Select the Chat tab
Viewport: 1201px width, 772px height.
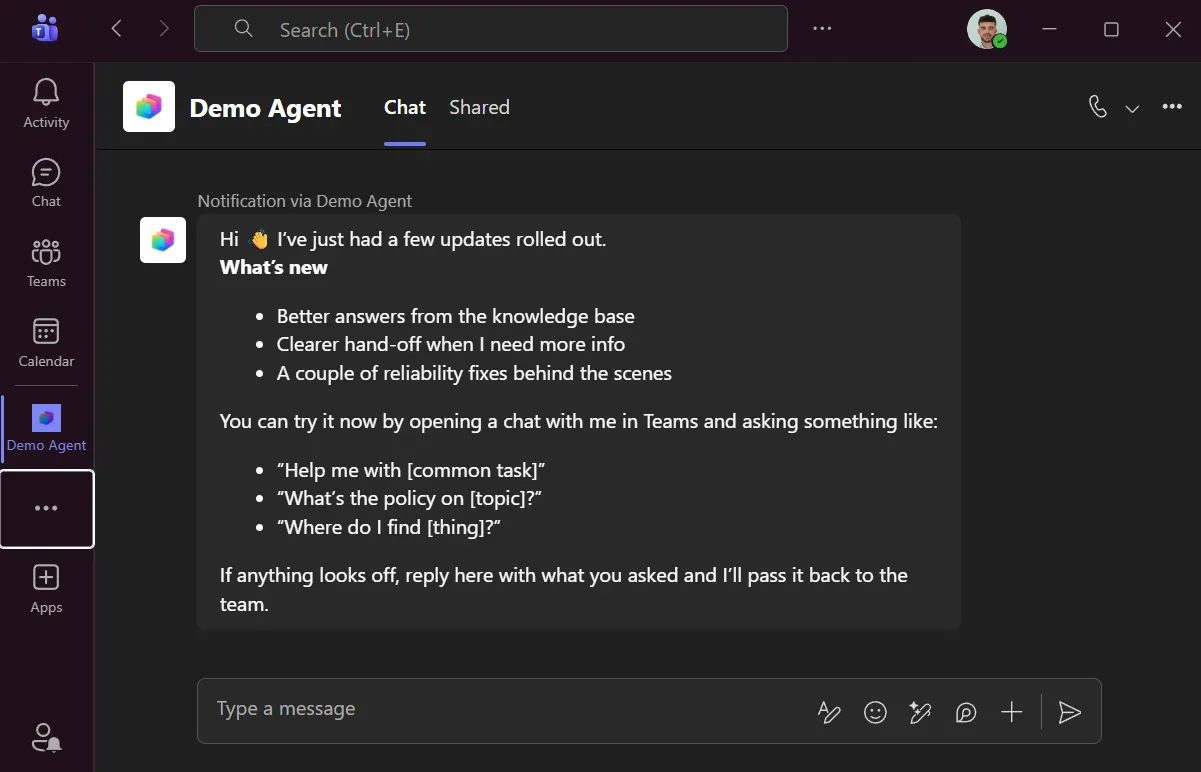pyautogui.click(x=405, y=107)
